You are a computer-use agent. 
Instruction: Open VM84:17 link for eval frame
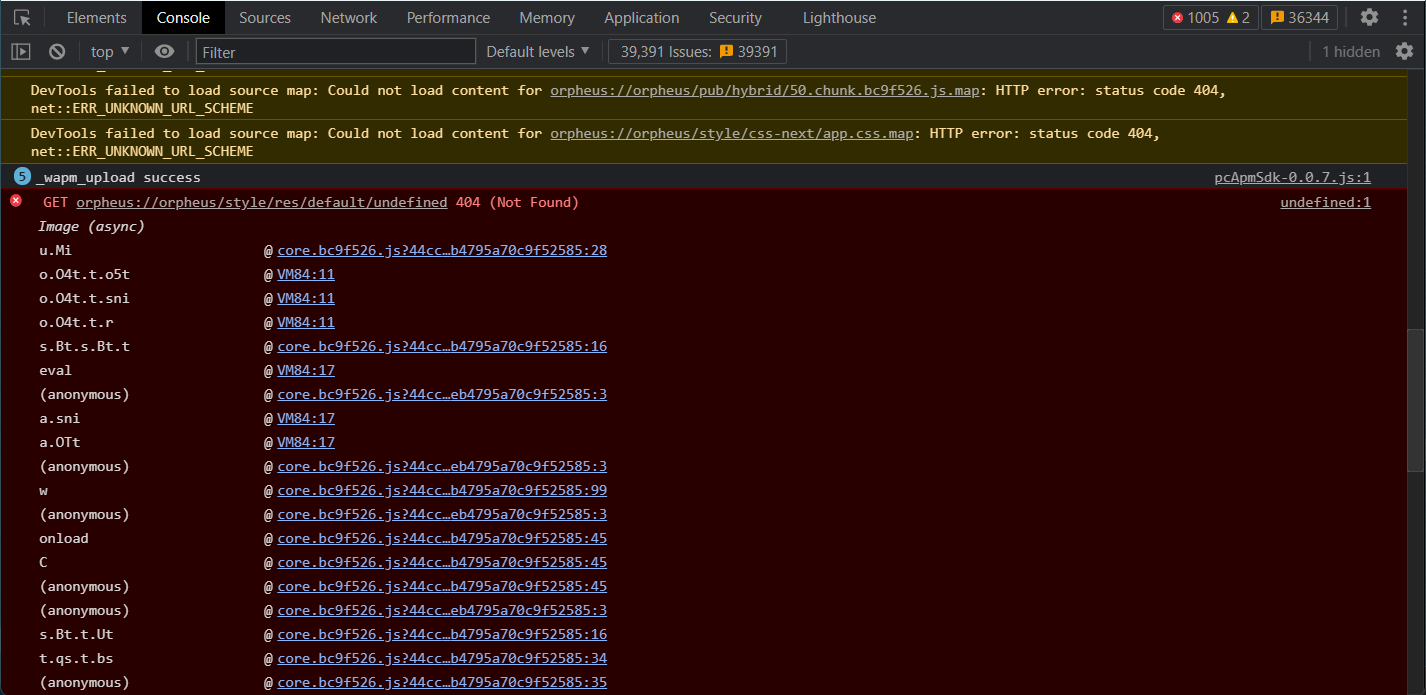tap(306, 370)
